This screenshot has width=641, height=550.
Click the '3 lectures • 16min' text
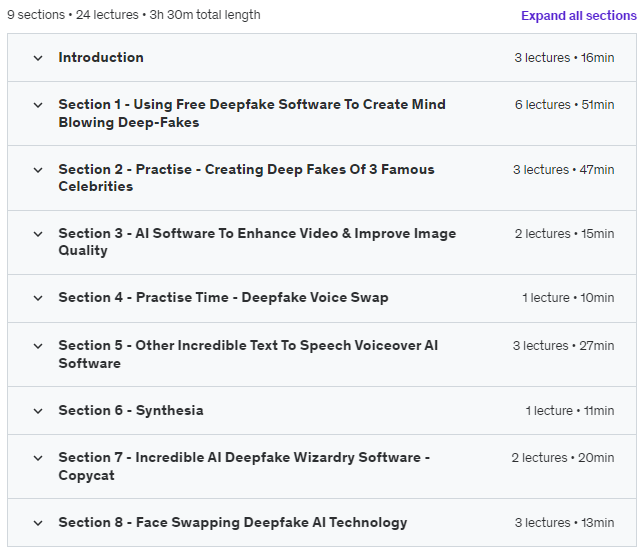coord(564,58)
